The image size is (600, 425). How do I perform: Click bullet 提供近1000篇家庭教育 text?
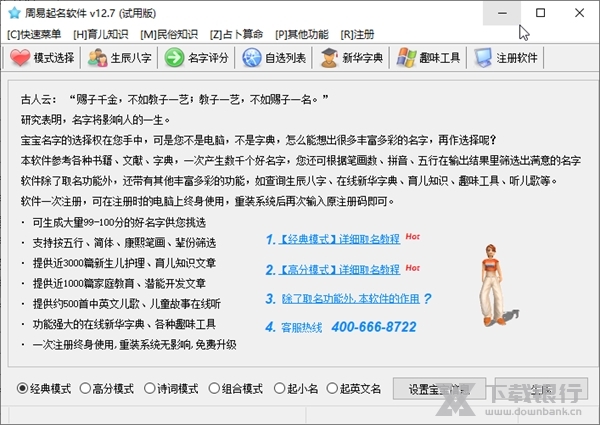coord(119,283)
